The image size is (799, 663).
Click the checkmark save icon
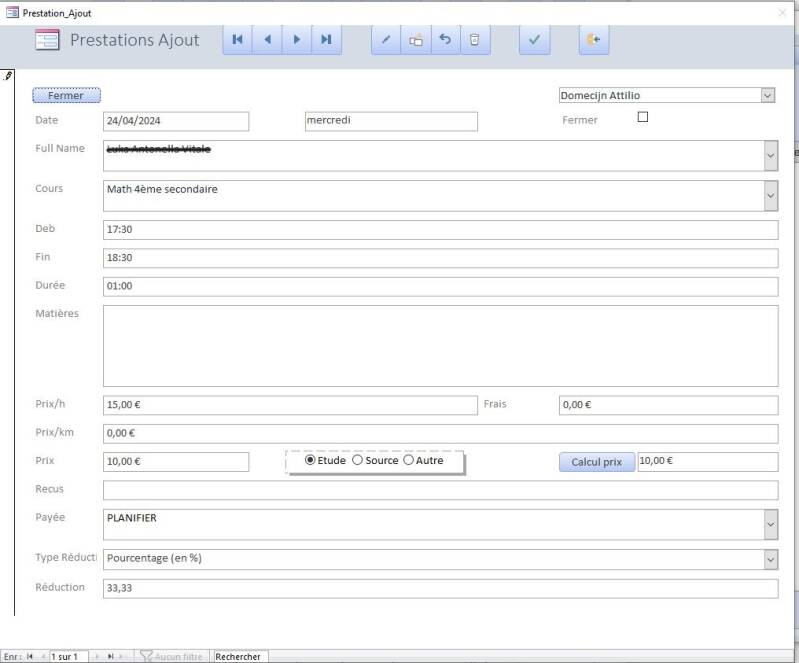(x=534, y=40)
